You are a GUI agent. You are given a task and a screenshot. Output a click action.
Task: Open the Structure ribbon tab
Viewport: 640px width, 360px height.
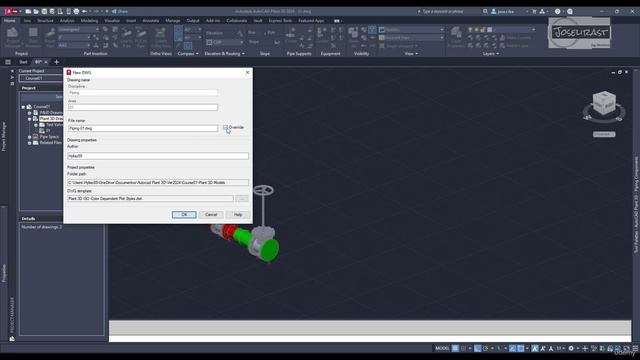coord(45,20)
